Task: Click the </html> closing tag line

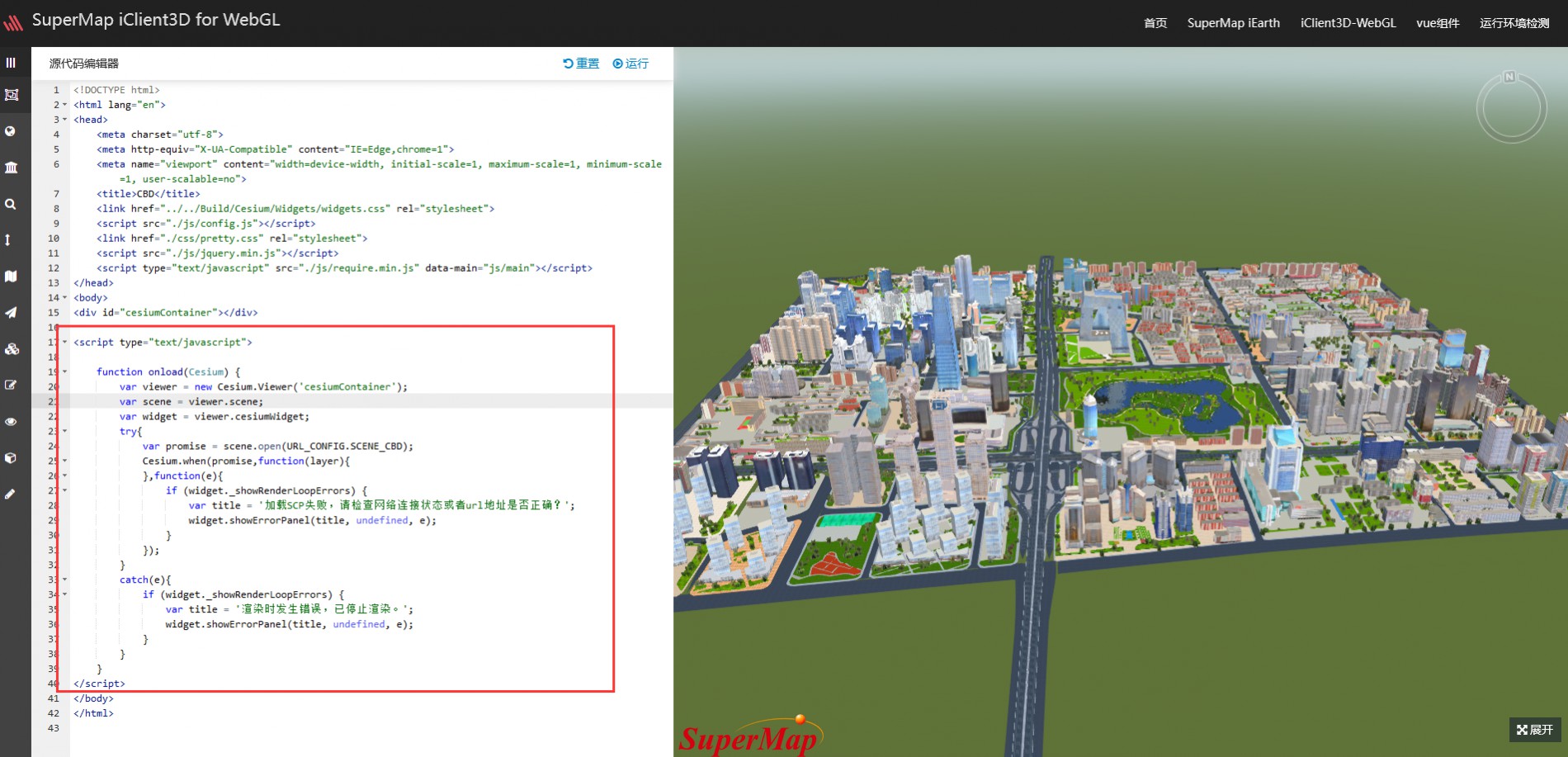Action: pos(93,713)
